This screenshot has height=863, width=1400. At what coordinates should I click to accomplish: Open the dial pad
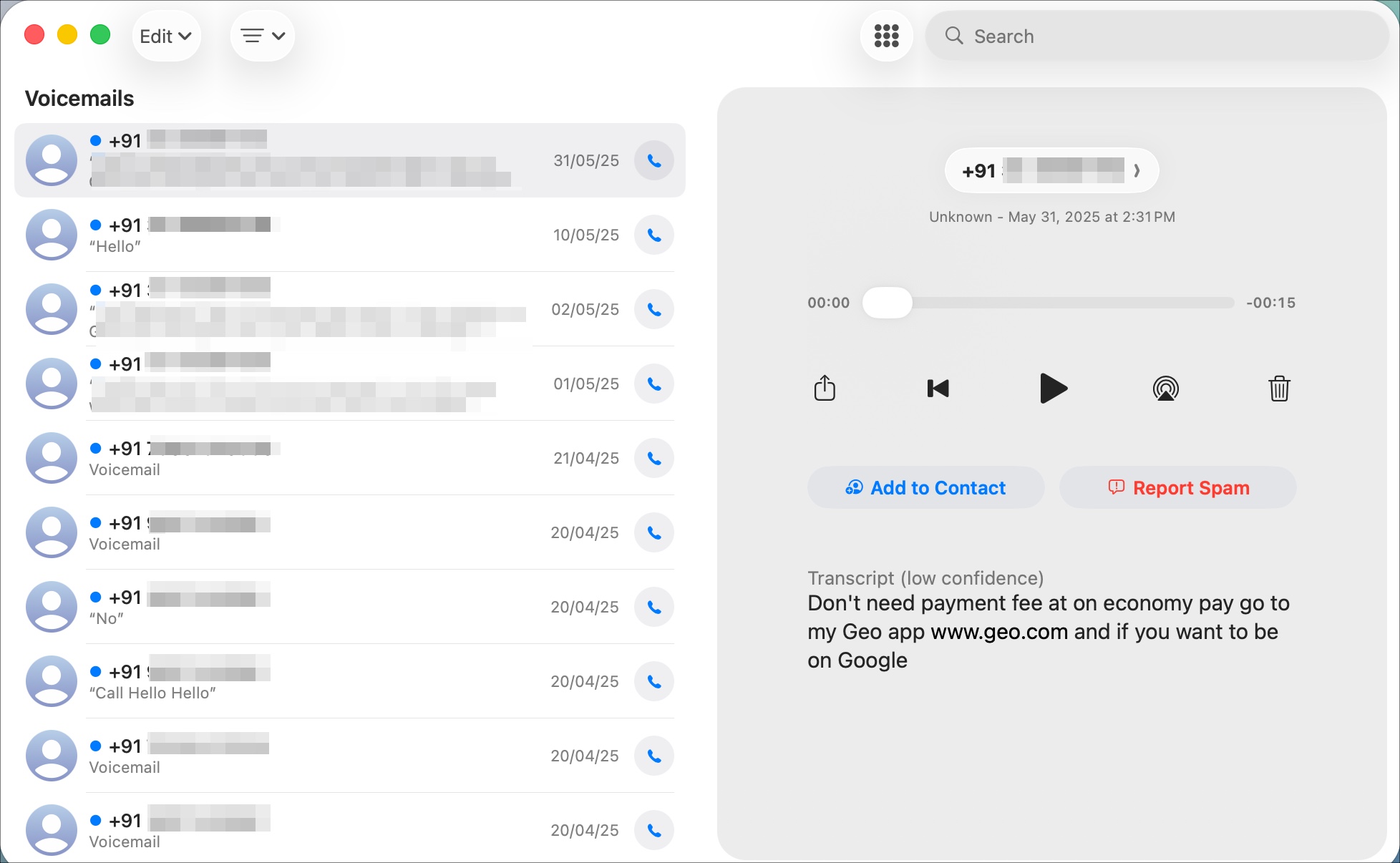(887, 36)
